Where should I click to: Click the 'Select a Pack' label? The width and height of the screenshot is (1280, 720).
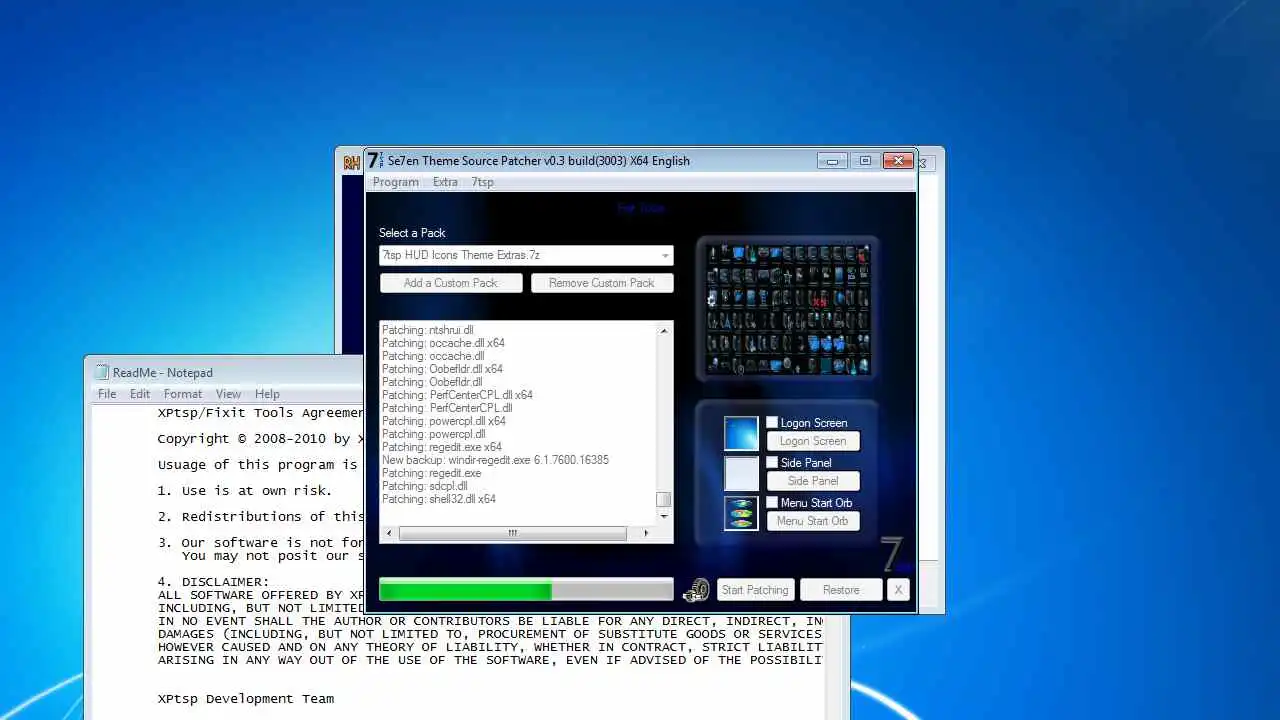[x=412, y=233]
